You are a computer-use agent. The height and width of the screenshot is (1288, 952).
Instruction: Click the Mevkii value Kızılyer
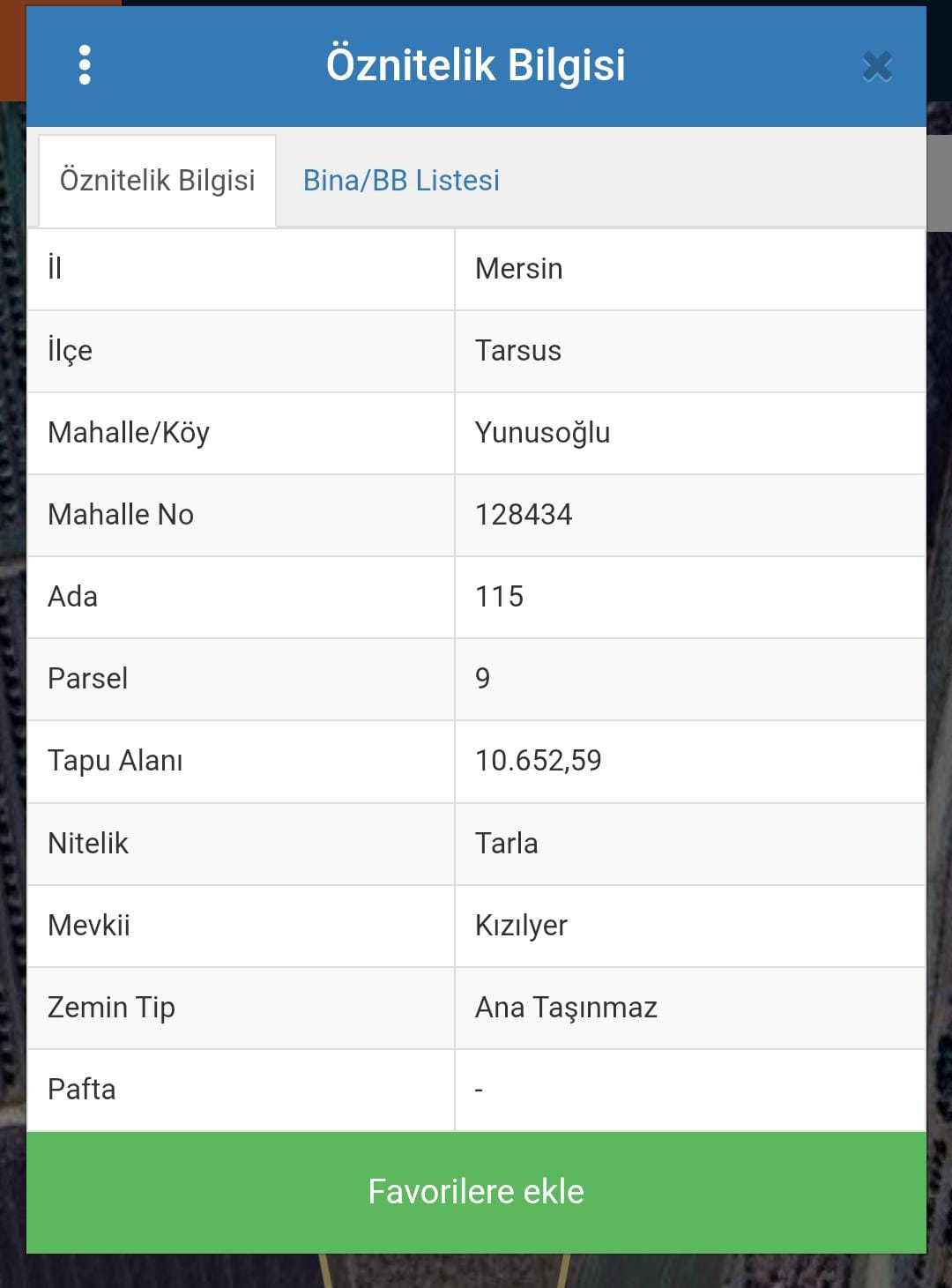pyautogui.click(x=521, y=926)
